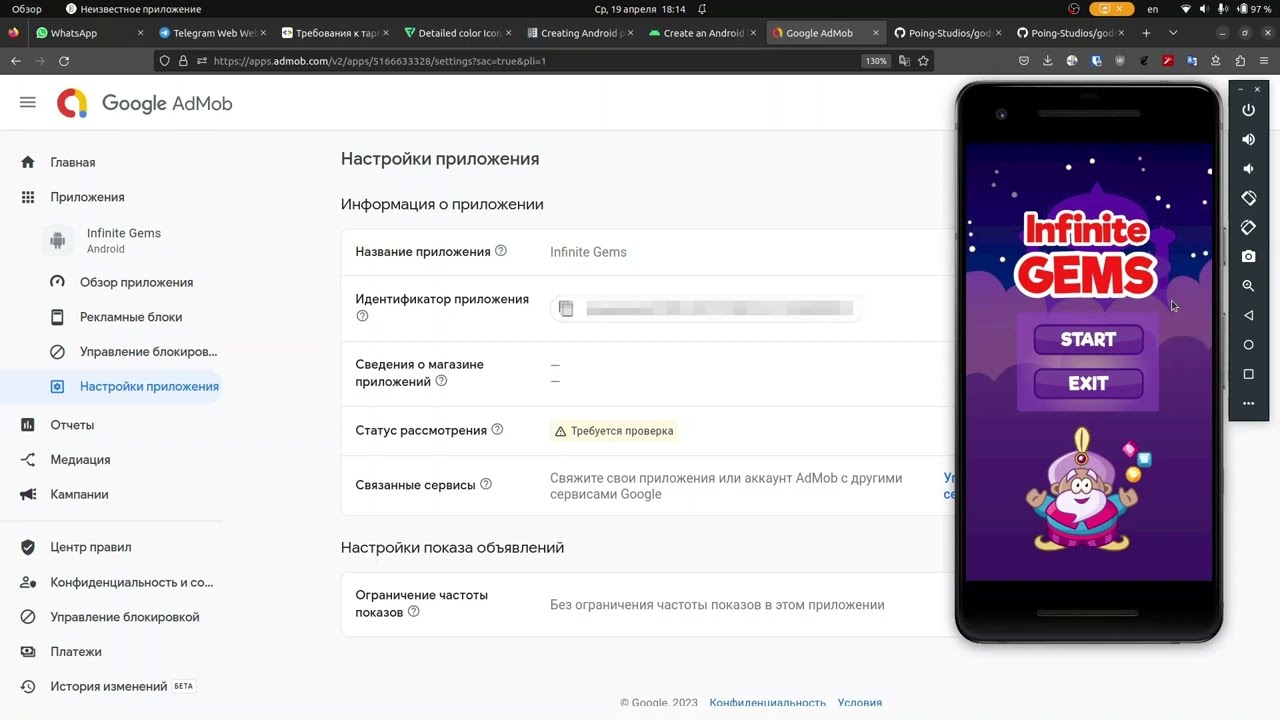Close the Google AdMob tab

876,33
